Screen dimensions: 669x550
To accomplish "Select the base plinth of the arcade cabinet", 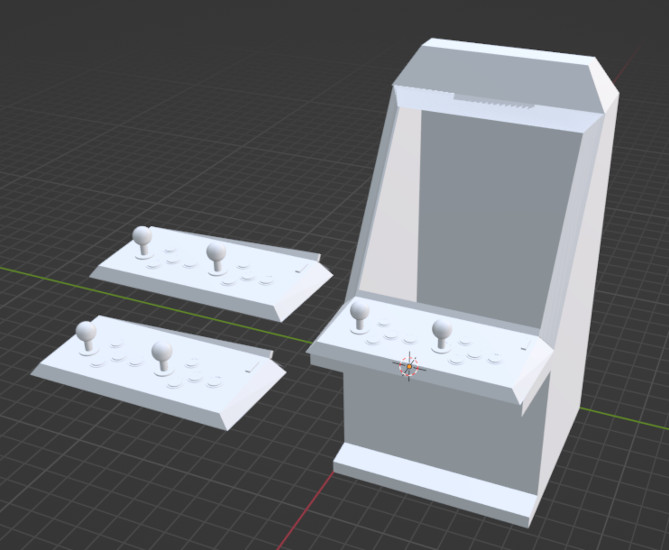I will [430, 481].
